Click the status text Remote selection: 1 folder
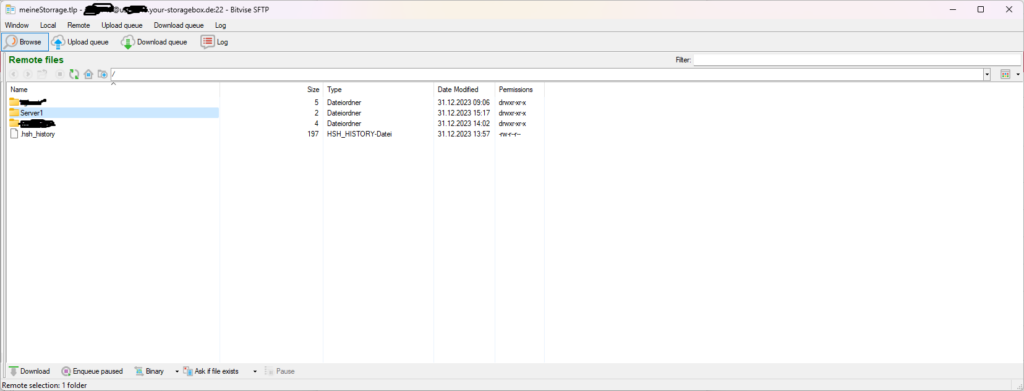This screenshot has height=391, width=1024. [x=44, y=385]
